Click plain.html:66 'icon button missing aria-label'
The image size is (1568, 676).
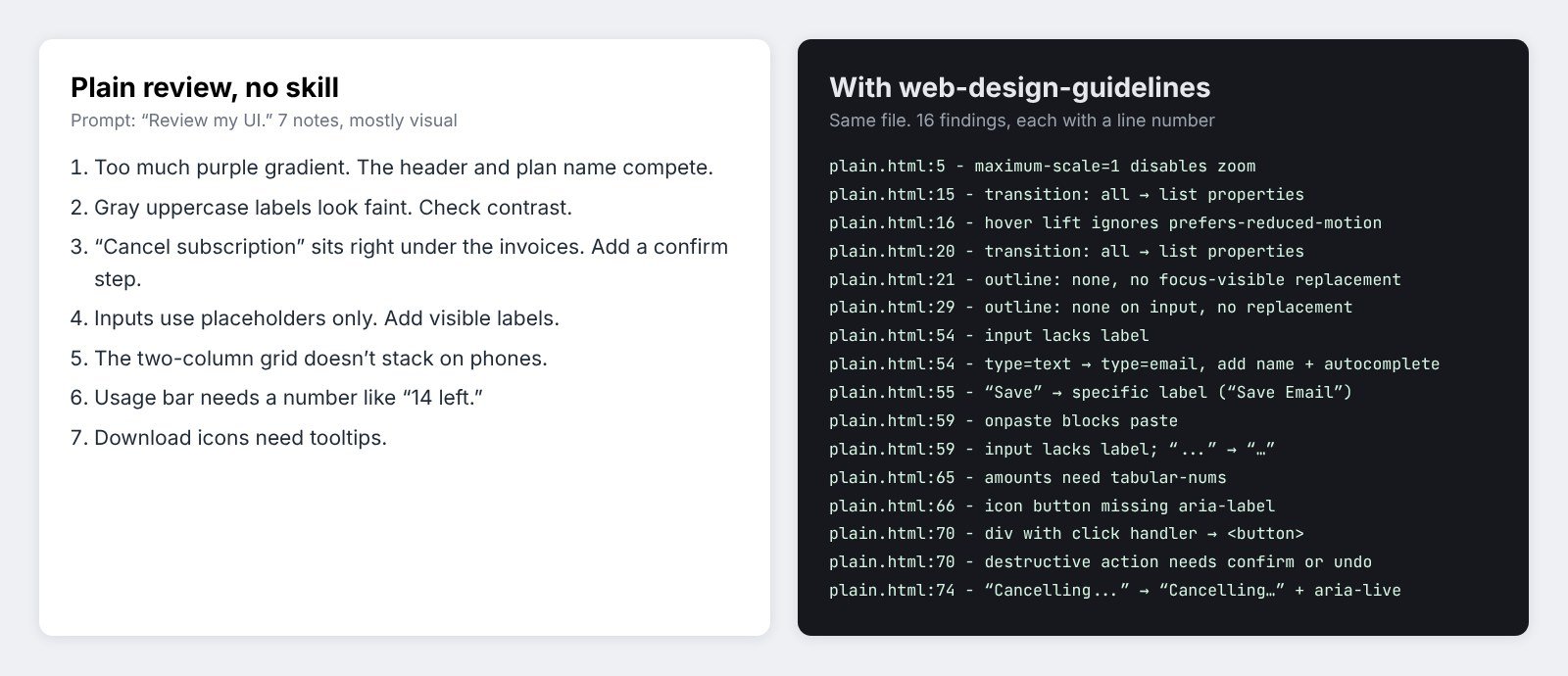(x=1052, y=507)
